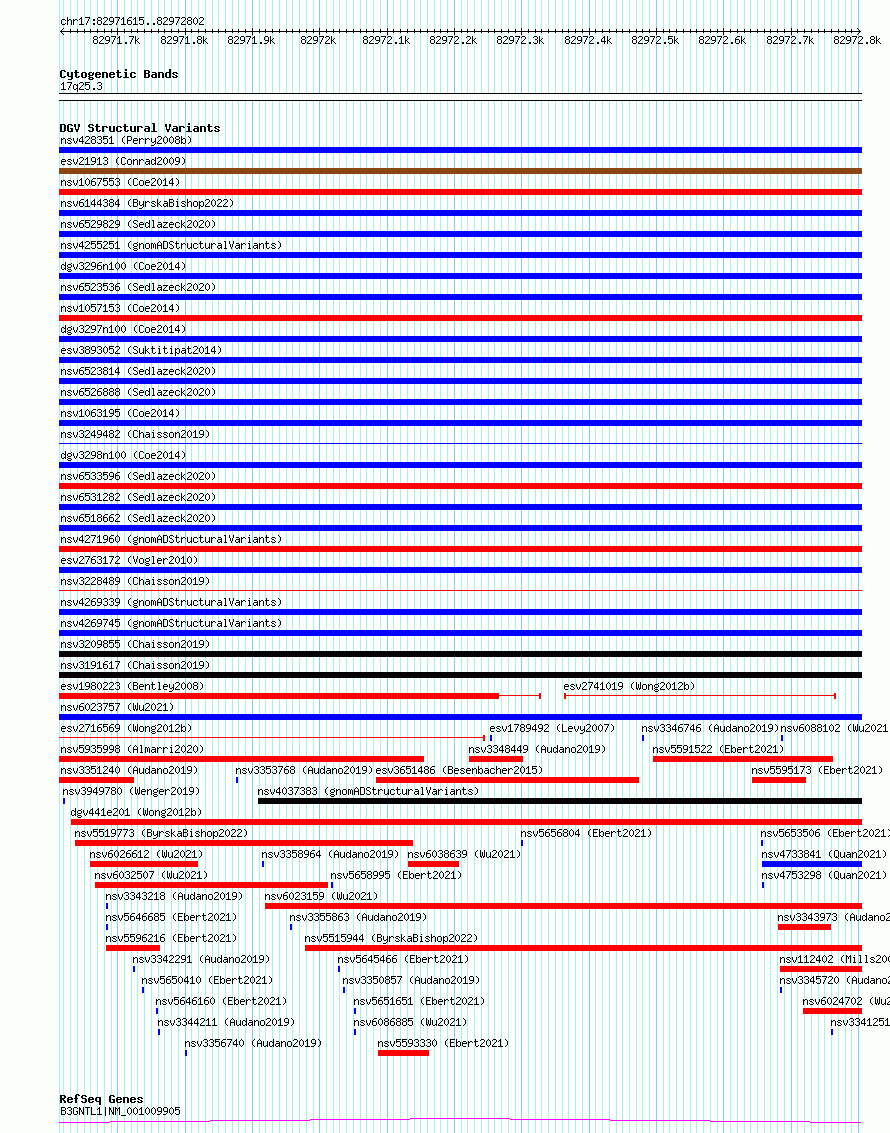Select the Cytogenetic Bands track title

pyautogui.click(x=119, y=74)
